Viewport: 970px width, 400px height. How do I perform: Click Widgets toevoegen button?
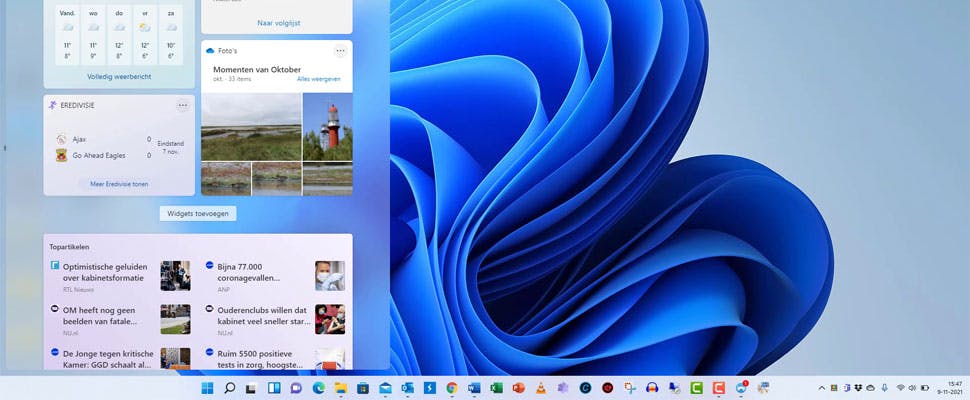[198, 213]
